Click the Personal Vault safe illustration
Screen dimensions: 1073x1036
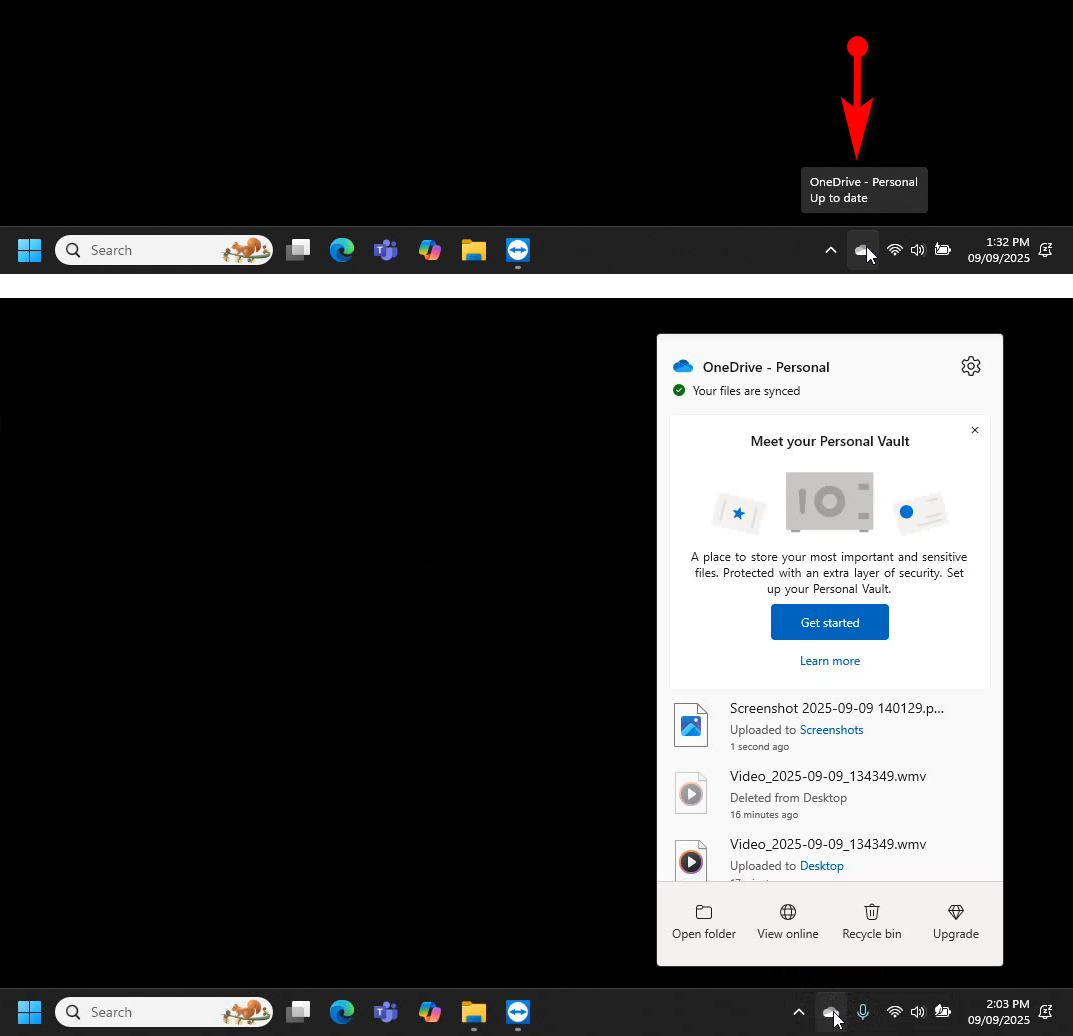click(x=829, y=502)
